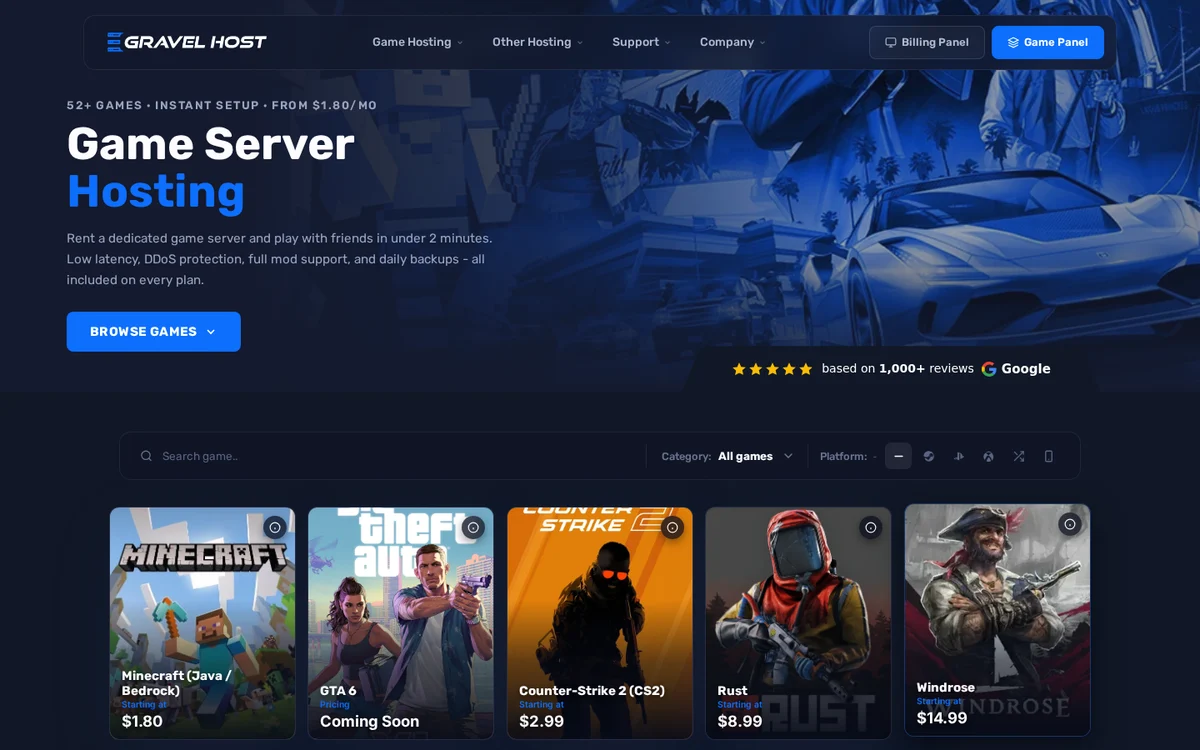Click the layers icon in Game Panel
Screen dimensions: 1200x750
(1013, 42)
